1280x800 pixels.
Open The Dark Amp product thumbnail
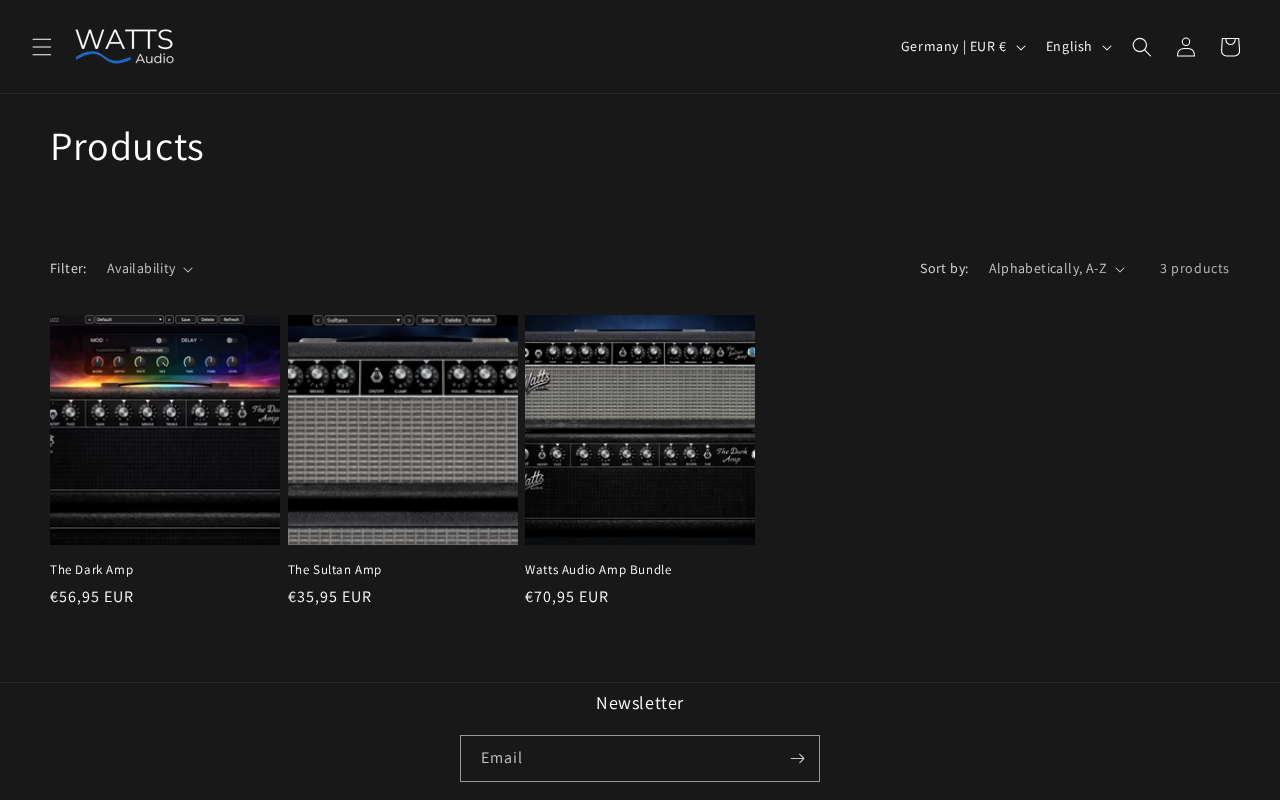(x=165, y=430)
